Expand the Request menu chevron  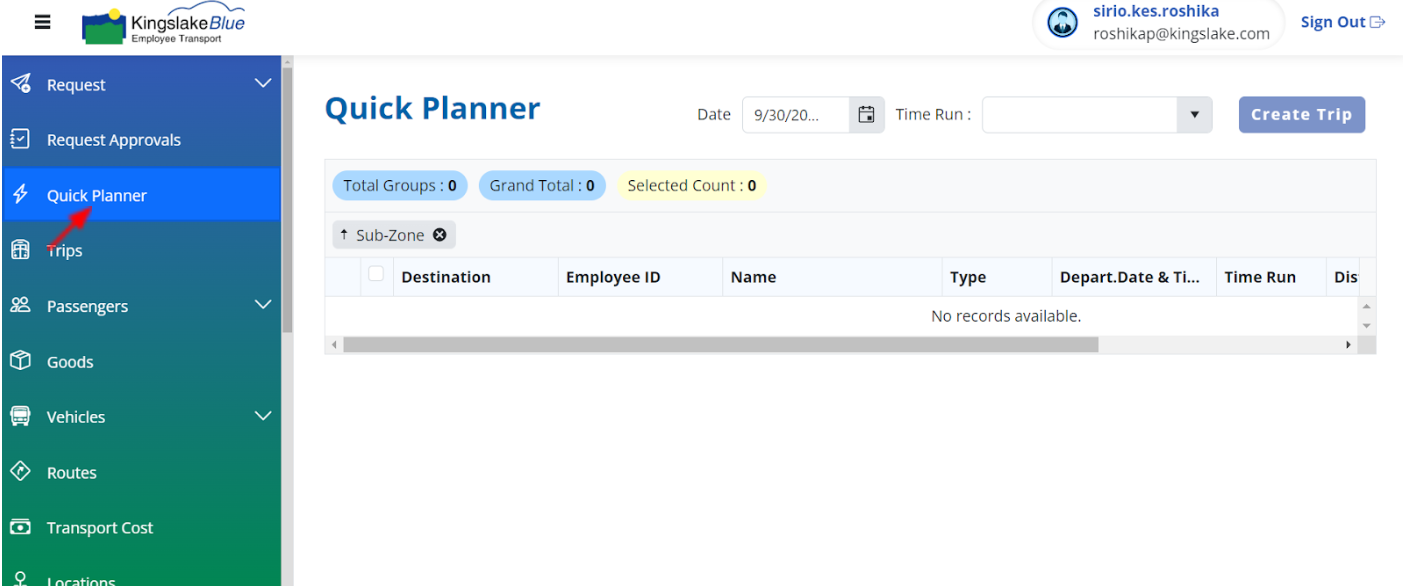click(x=263, y=83)
